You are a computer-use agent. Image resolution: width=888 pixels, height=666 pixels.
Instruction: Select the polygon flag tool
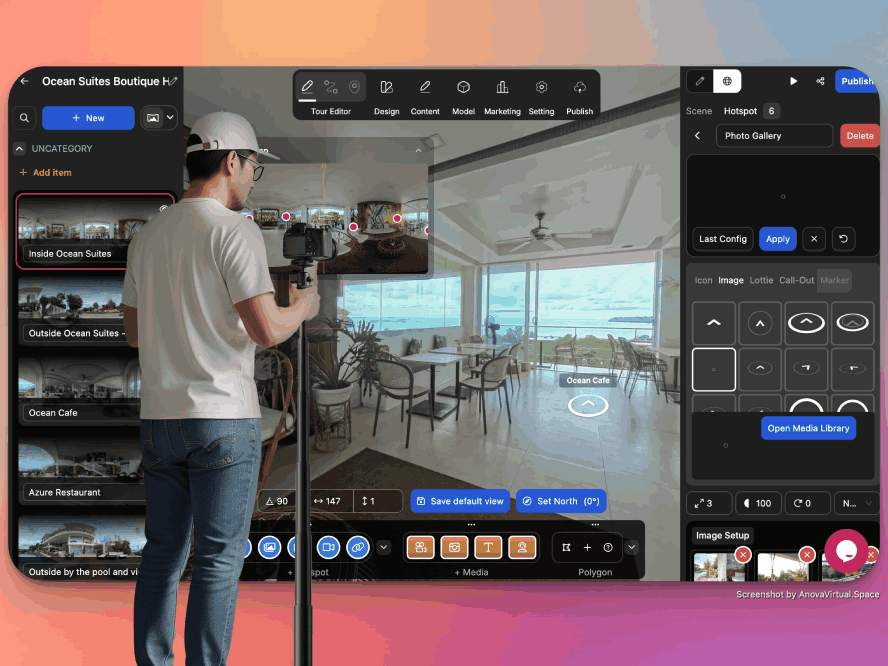pyautogui.click(x=566, y=547)
